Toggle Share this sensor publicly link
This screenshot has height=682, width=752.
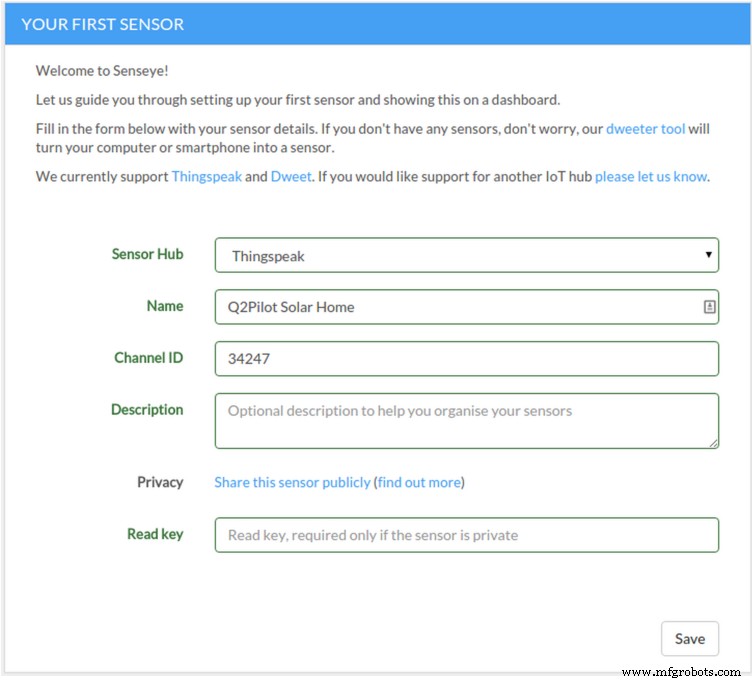(292, 482)
